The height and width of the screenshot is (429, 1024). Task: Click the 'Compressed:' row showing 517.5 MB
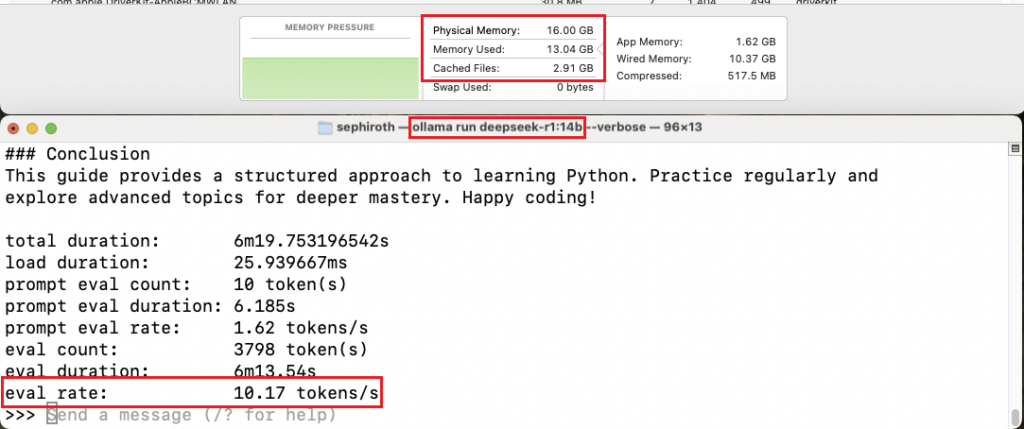coord(696,76)
